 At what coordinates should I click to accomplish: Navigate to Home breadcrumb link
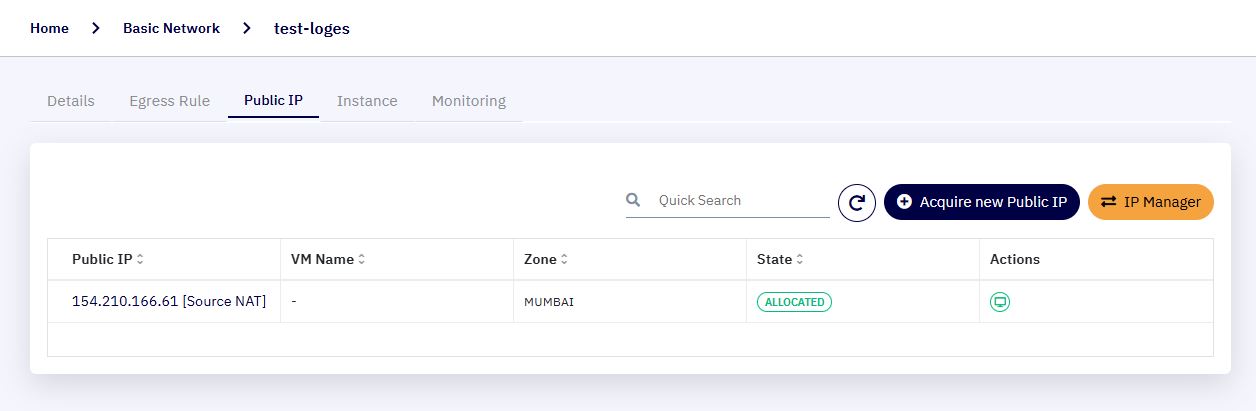pos(49,28)
